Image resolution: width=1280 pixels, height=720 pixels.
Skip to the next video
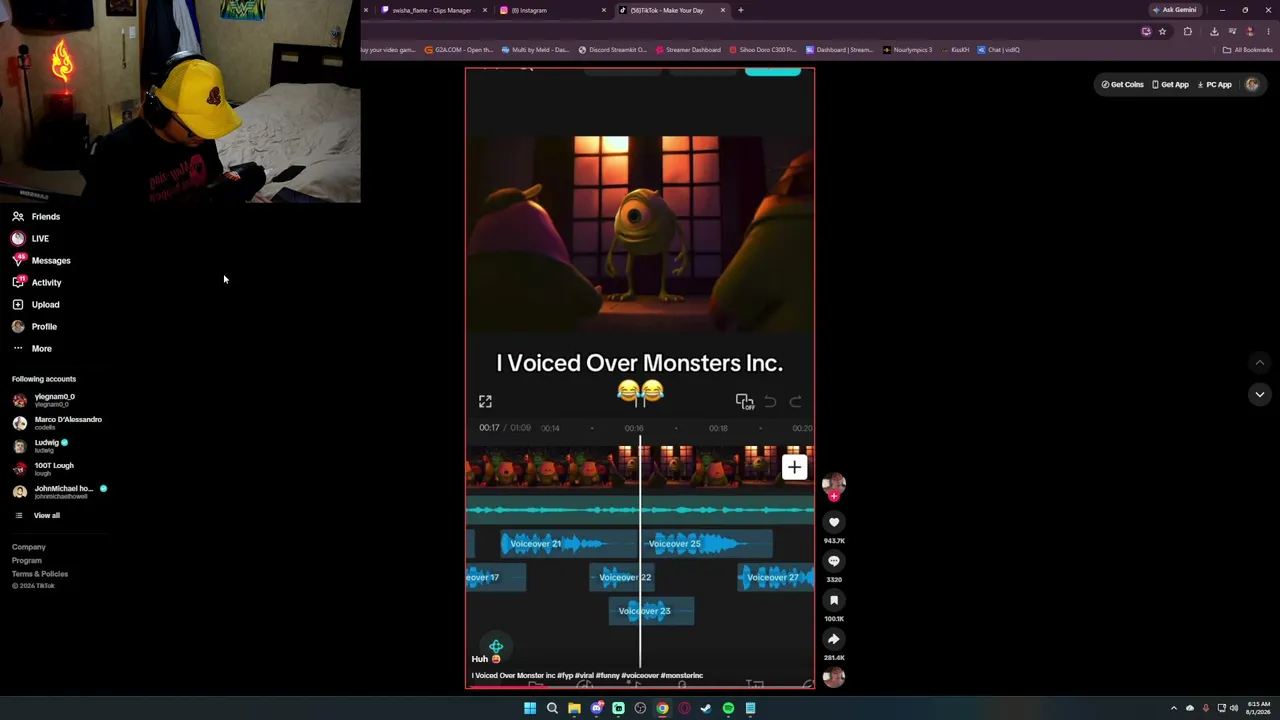[1260, 395]
